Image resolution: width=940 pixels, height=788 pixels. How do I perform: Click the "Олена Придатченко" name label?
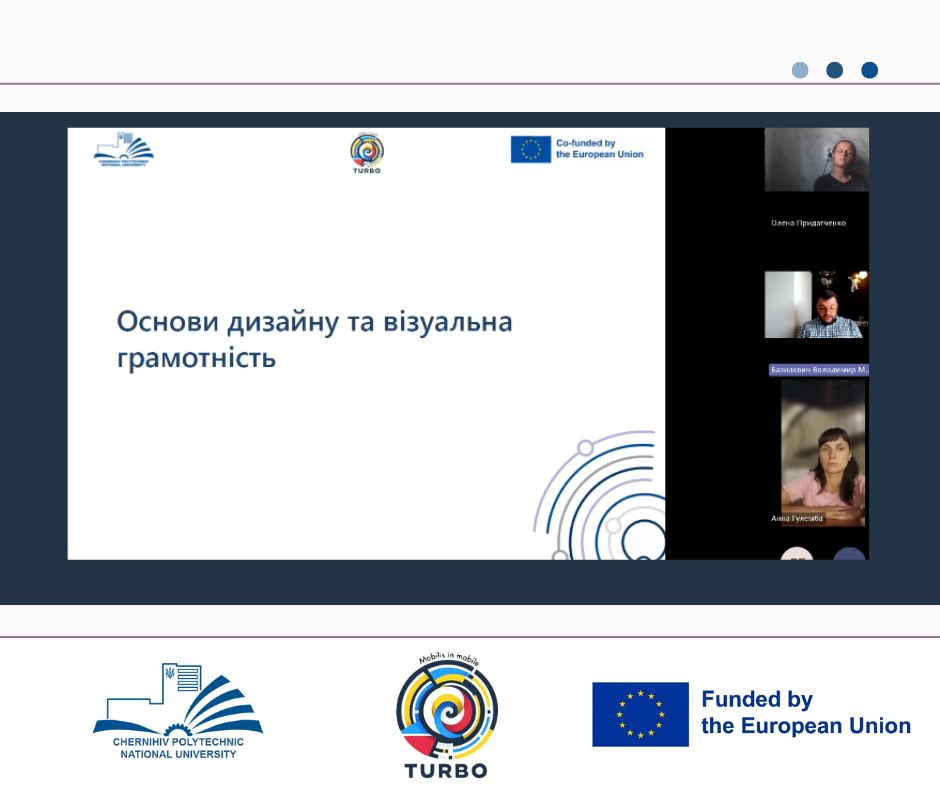point(808,223)
